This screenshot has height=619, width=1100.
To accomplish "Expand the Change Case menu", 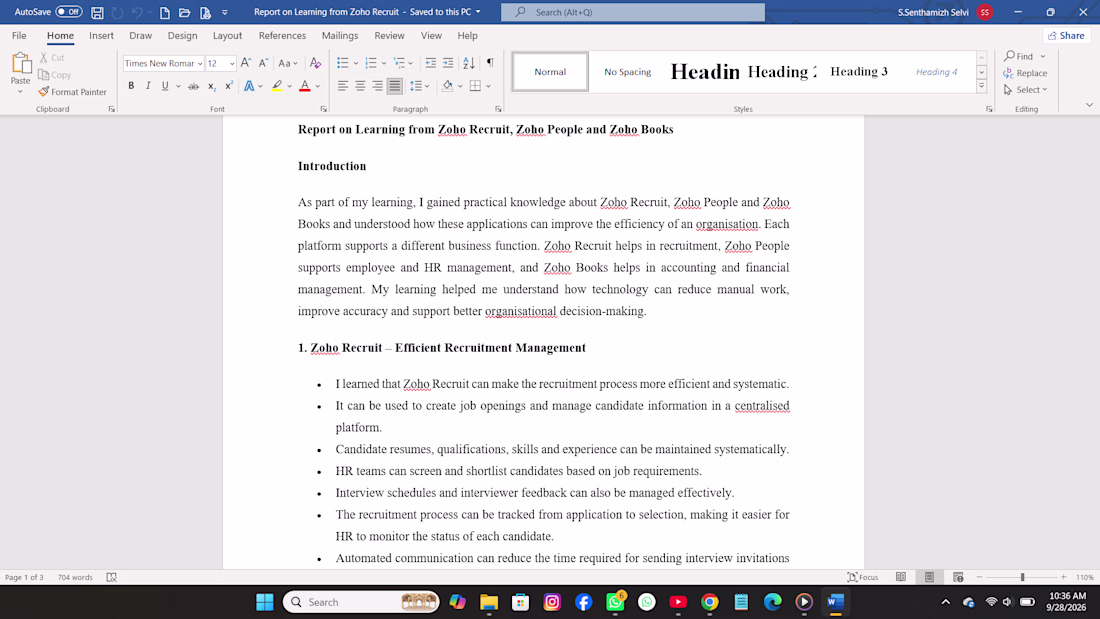I will [288, 63].
